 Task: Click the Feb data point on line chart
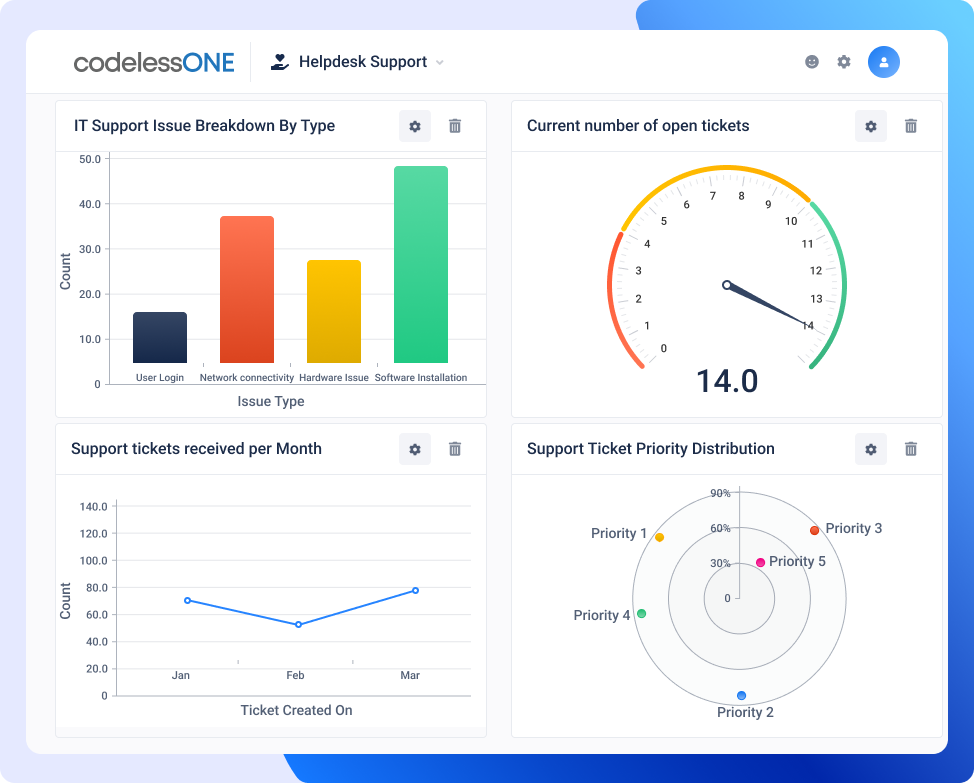pyautogui.click(x=299, y=625)
